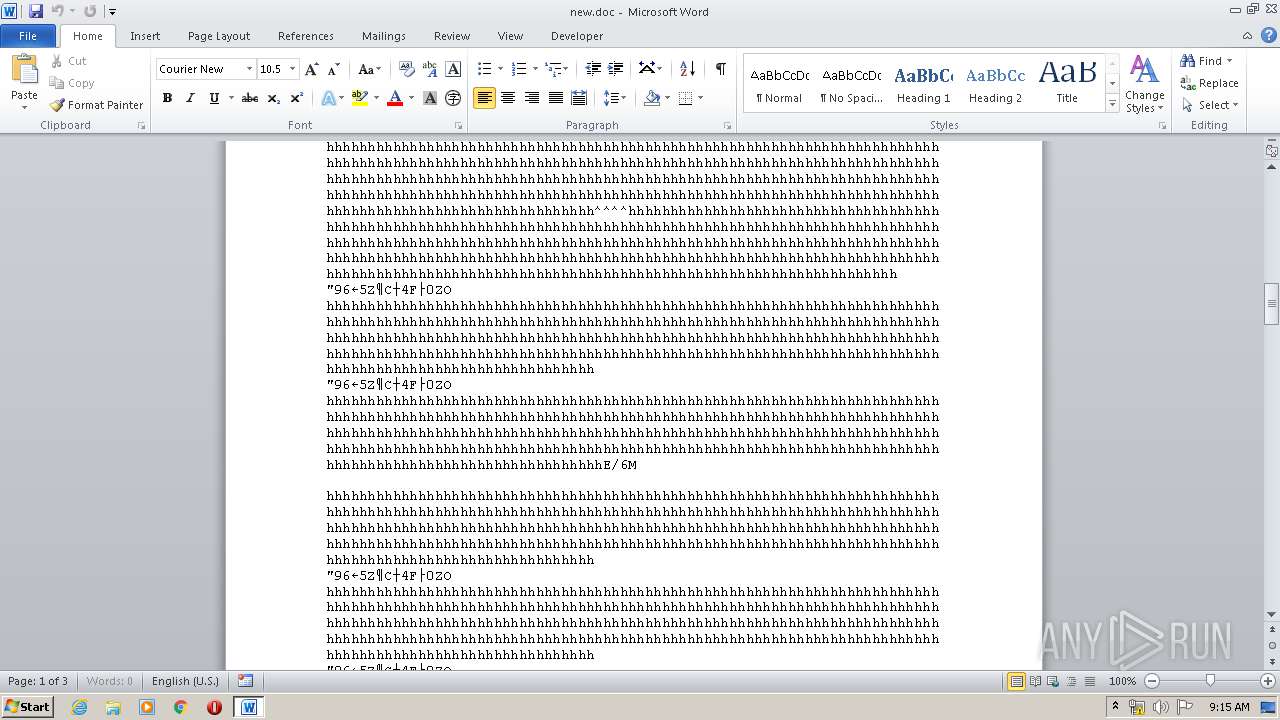Switch to the Page Layout tab
The height and width of the screenshot is (720, 1280).
pyautogui.click(x=219, y=36)
